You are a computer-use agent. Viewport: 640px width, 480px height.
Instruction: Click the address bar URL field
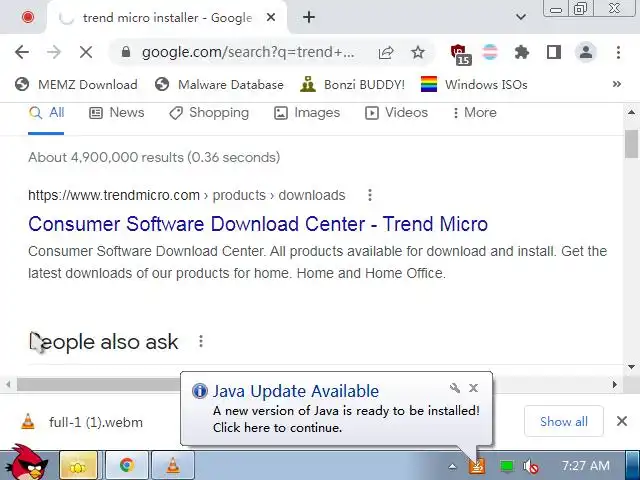(248, 52)
